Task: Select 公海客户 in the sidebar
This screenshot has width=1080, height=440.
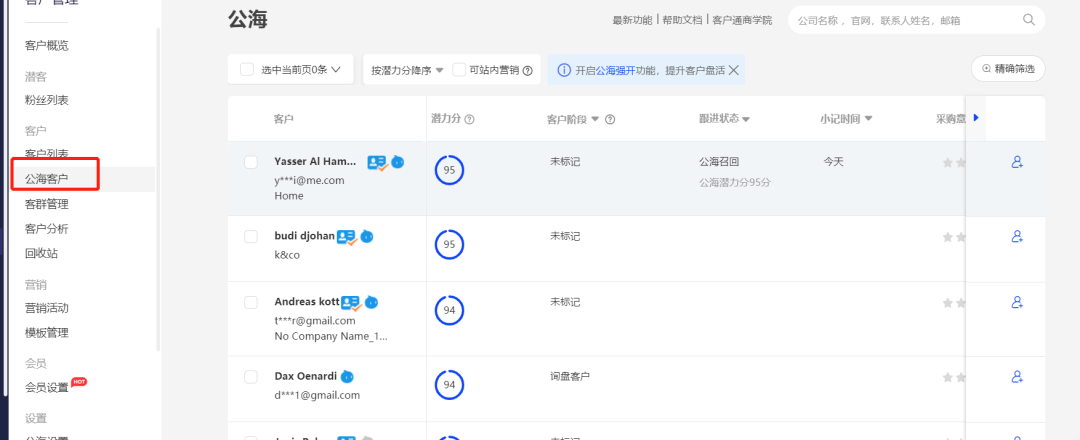Action: click(x=47, y=179)
